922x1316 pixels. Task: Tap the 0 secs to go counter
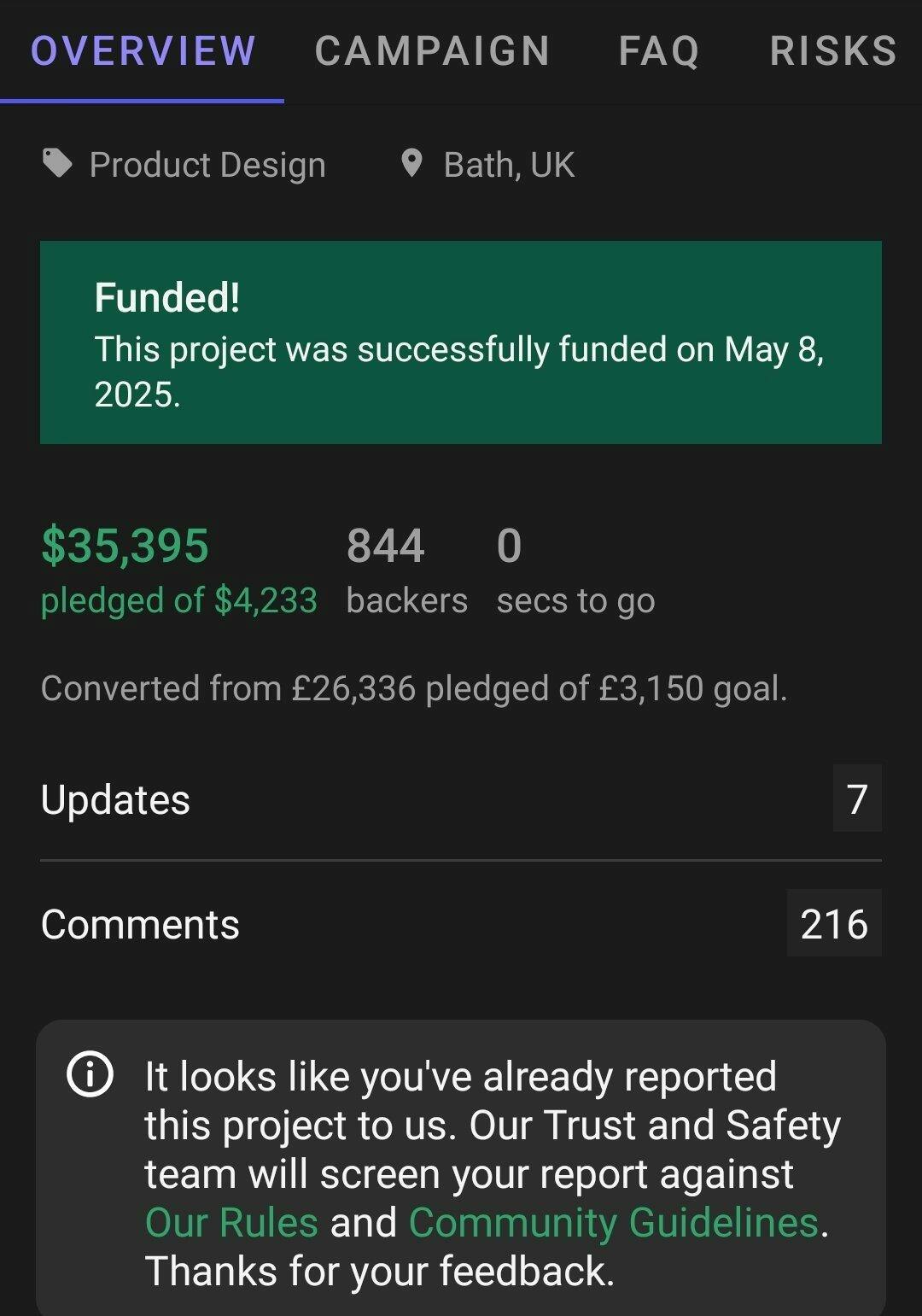pyautogui.click(x=509, y=546)
